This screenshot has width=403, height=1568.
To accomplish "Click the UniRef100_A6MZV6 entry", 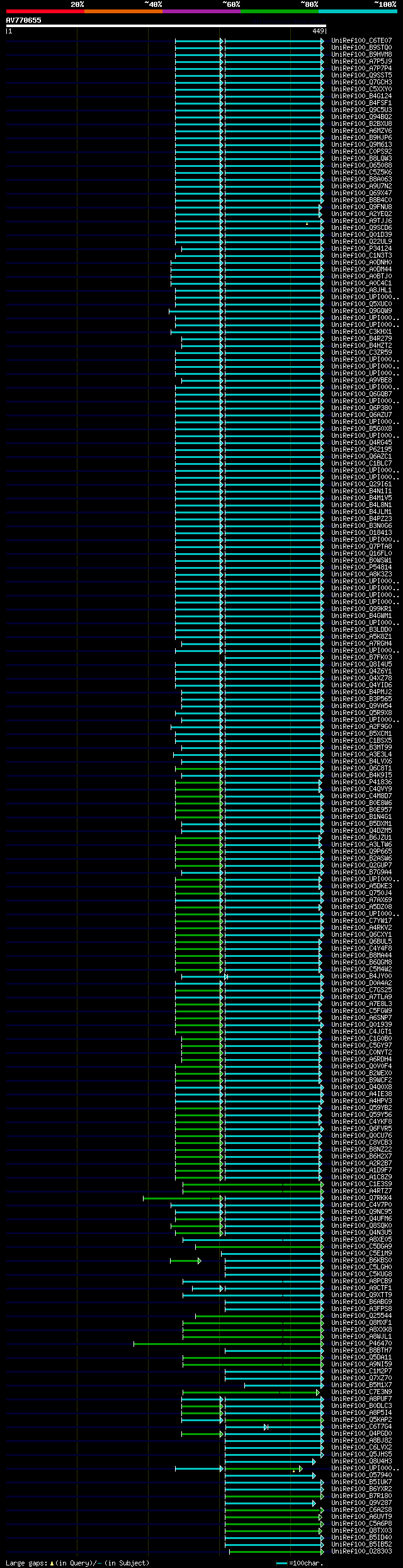I will 361,131.
